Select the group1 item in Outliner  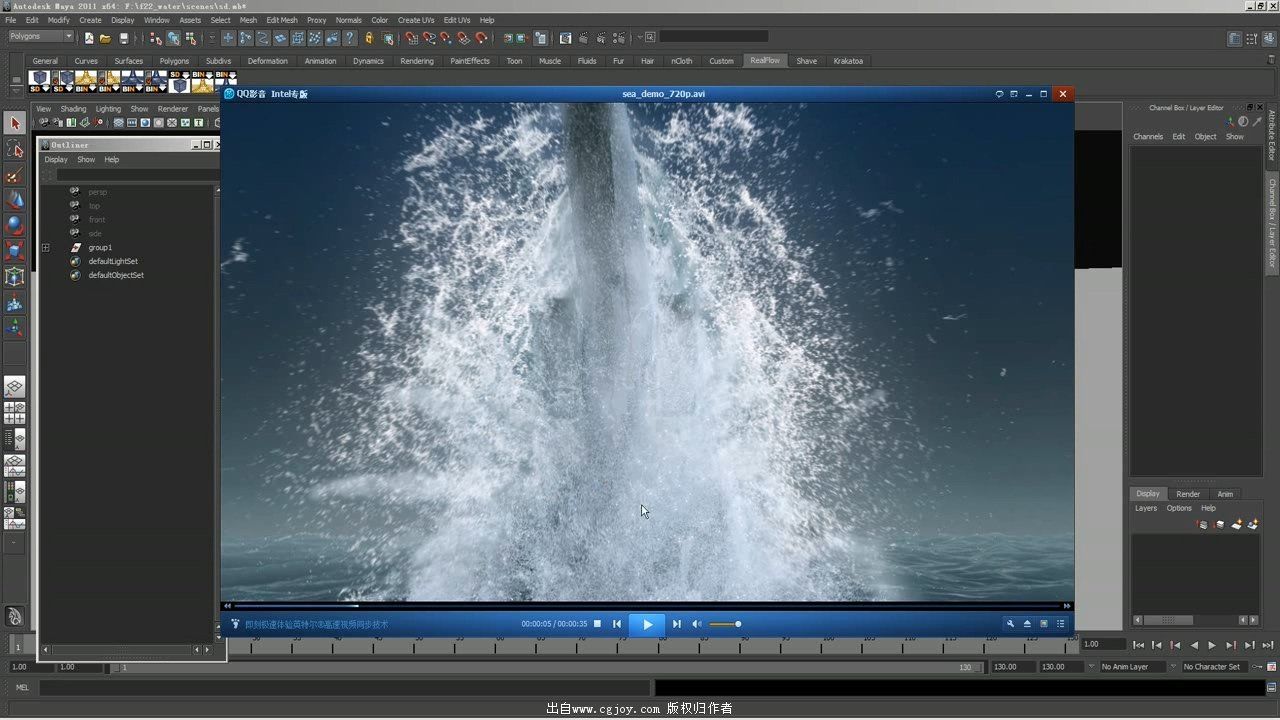tap(100, 247)
